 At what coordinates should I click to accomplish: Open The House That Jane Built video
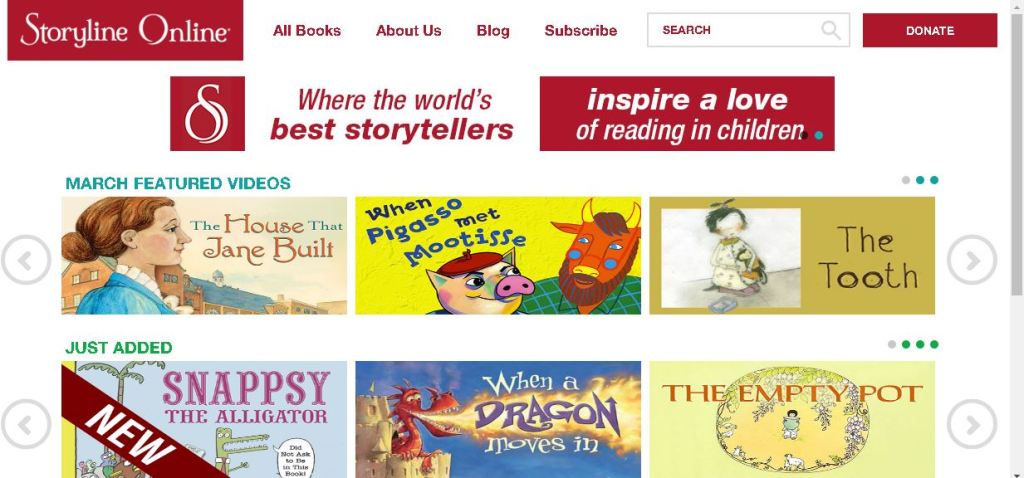[x=204, y=255]
